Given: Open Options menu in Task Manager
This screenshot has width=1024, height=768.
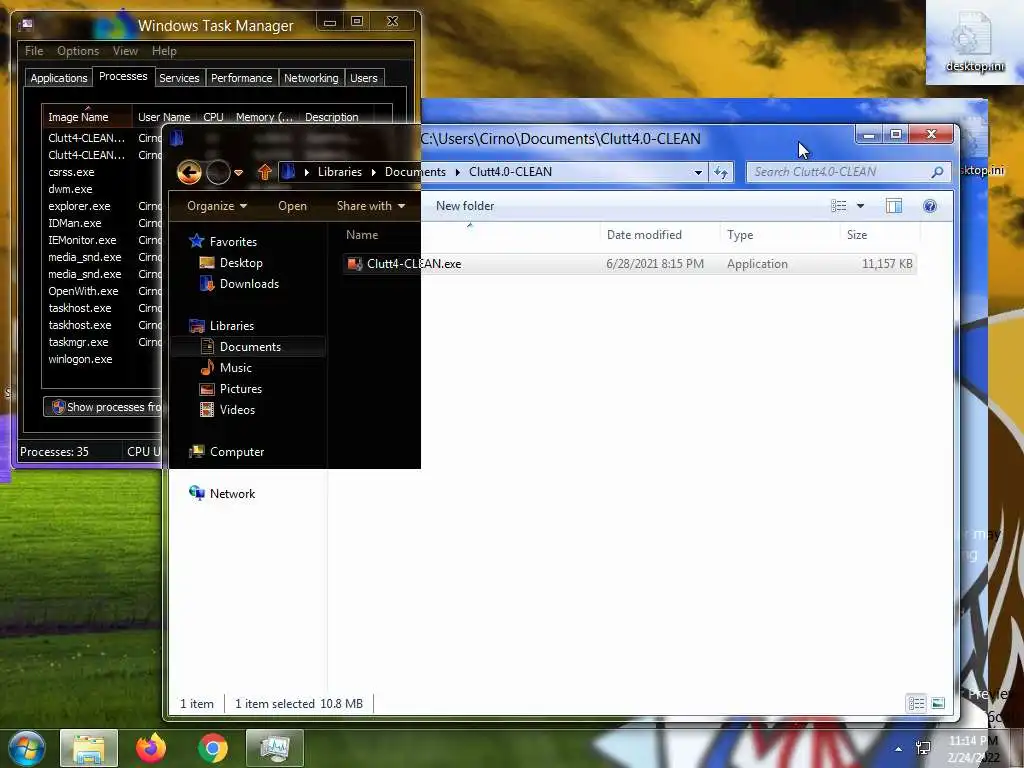Looking at the screenshot, I should (78, 51).
